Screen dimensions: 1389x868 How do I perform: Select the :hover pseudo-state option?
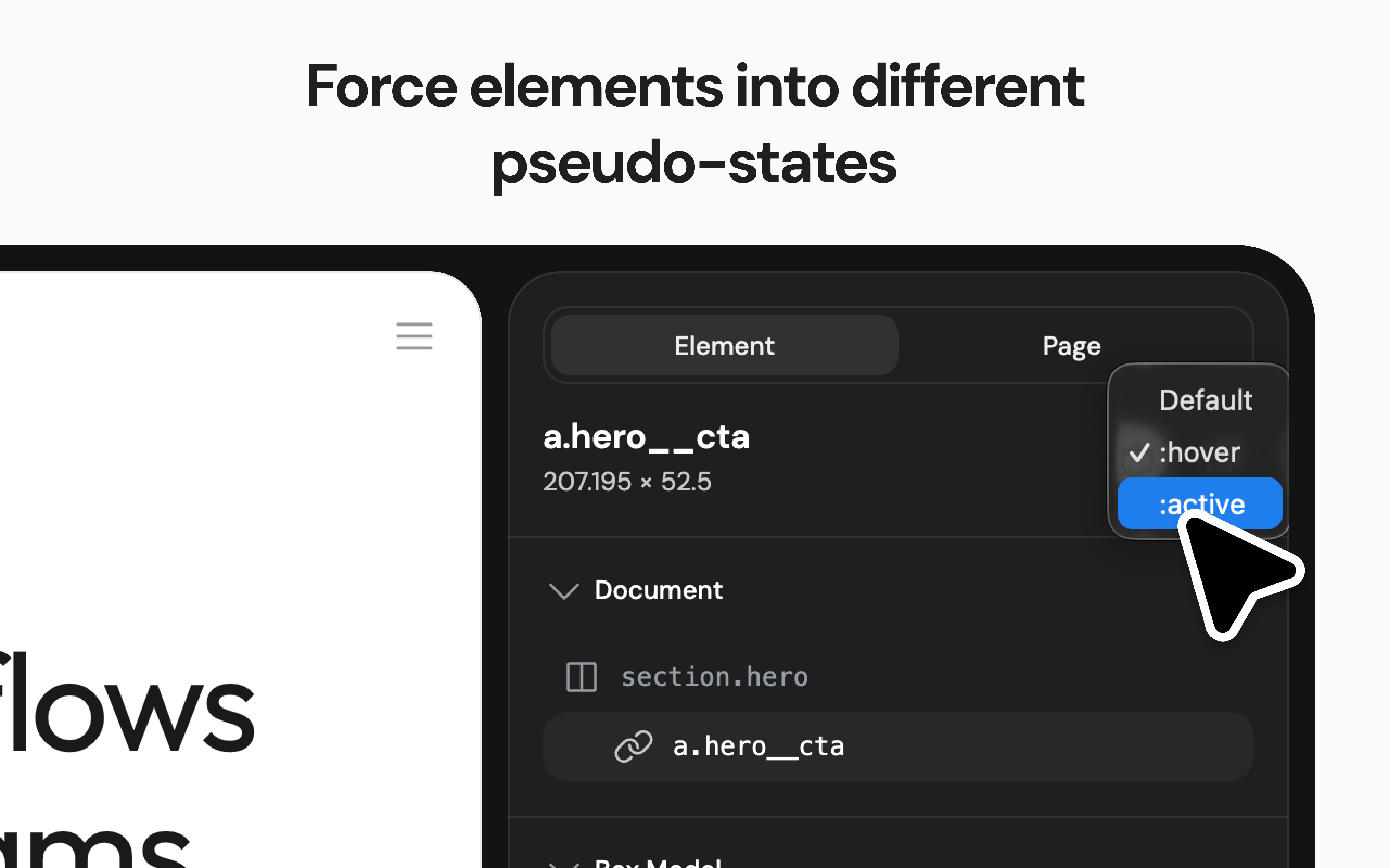(x=1200, y=452)
